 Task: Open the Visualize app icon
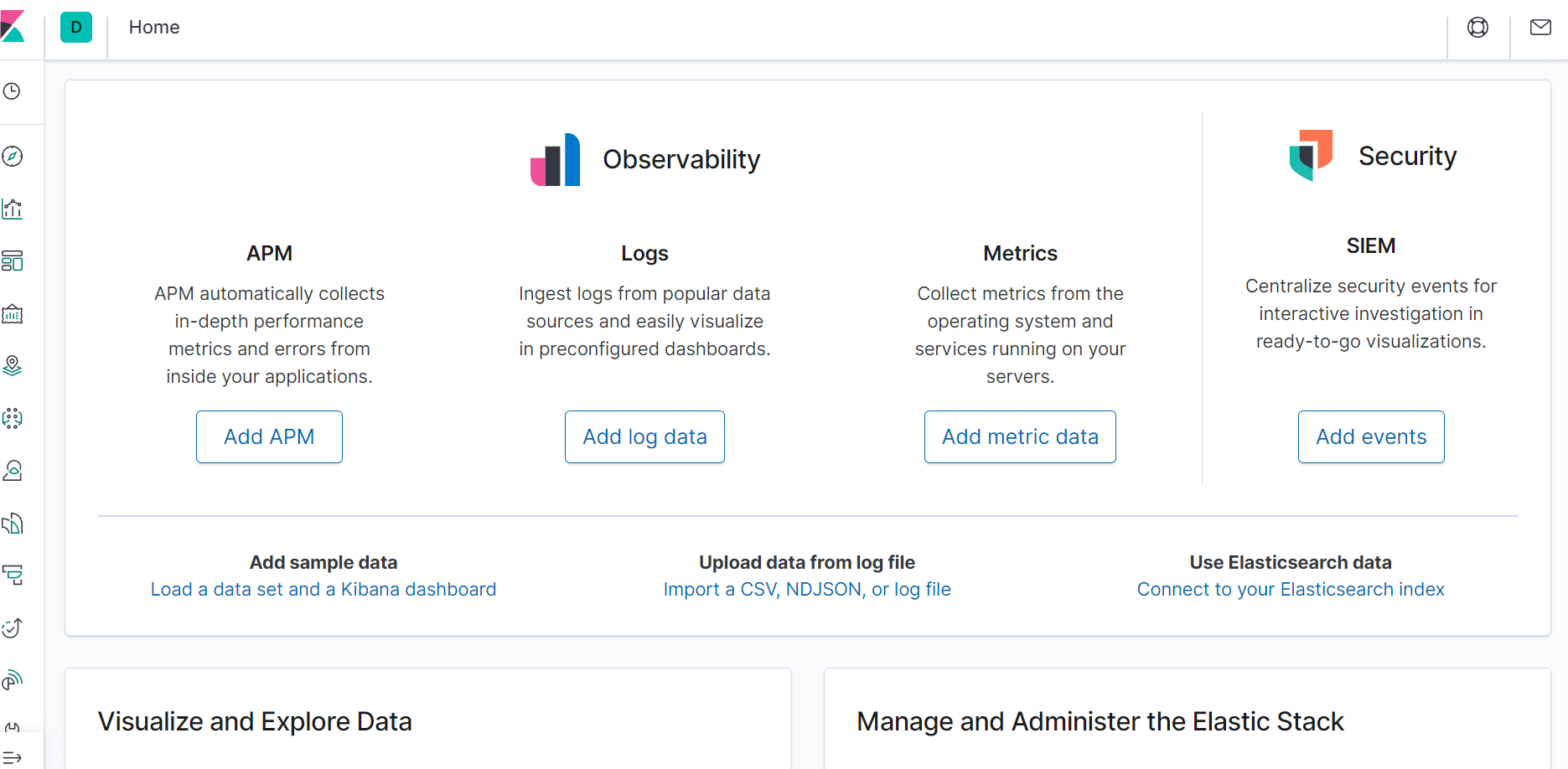tap(13, 209)
